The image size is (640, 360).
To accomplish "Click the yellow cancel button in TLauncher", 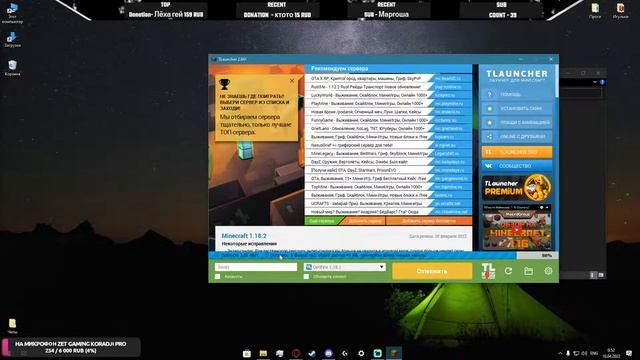I will pyautogui.click(x=432, y=271).
